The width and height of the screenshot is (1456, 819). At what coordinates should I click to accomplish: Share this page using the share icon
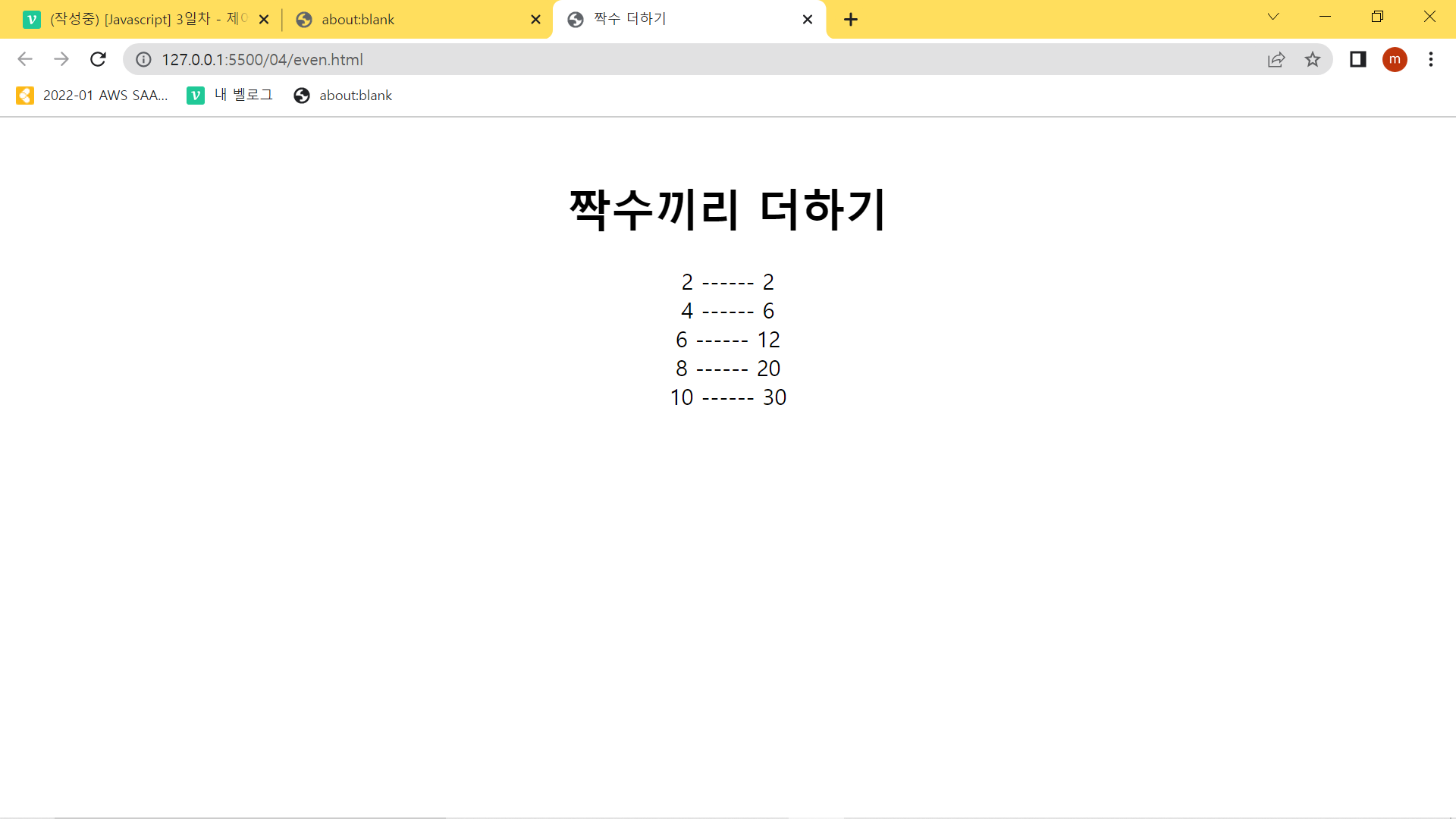[1276, 59]
